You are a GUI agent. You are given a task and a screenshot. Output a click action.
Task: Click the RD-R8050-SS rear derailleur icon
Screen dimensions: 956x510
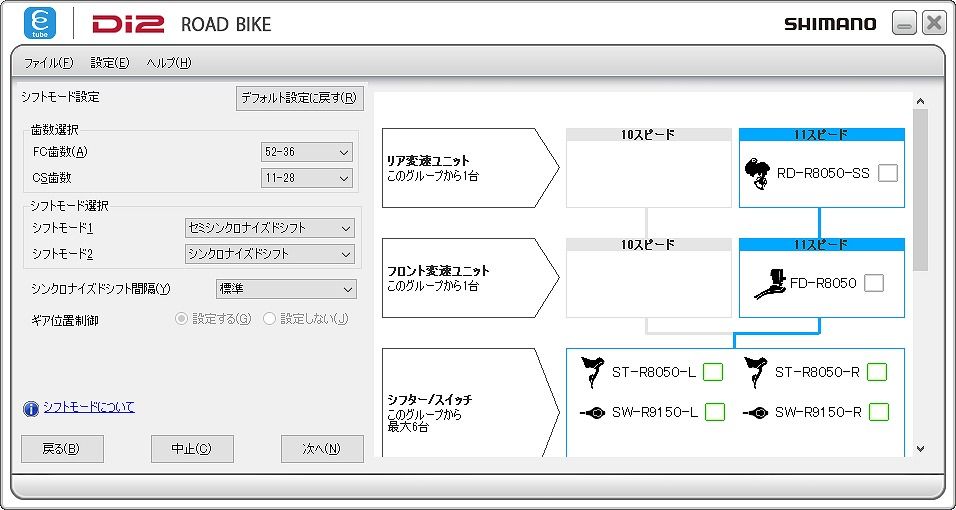tap(757, 173)
